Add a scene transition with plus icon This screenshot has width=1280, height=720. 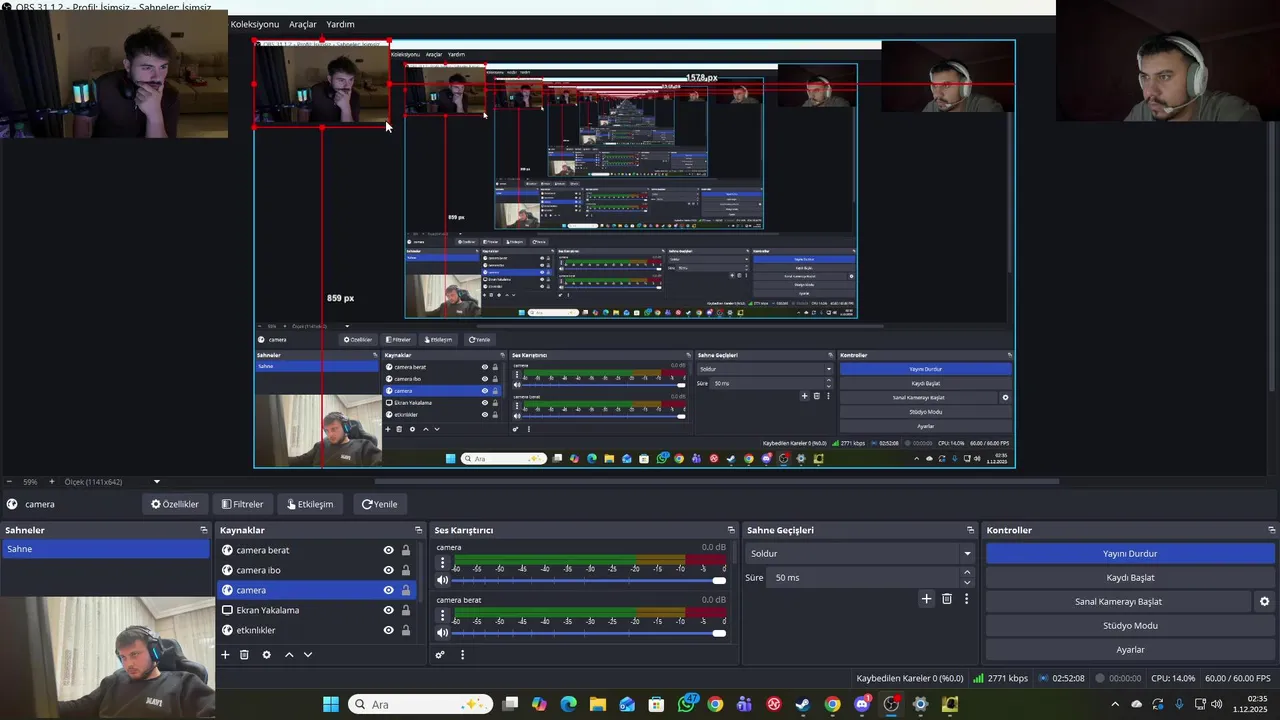tap(926, 599)
